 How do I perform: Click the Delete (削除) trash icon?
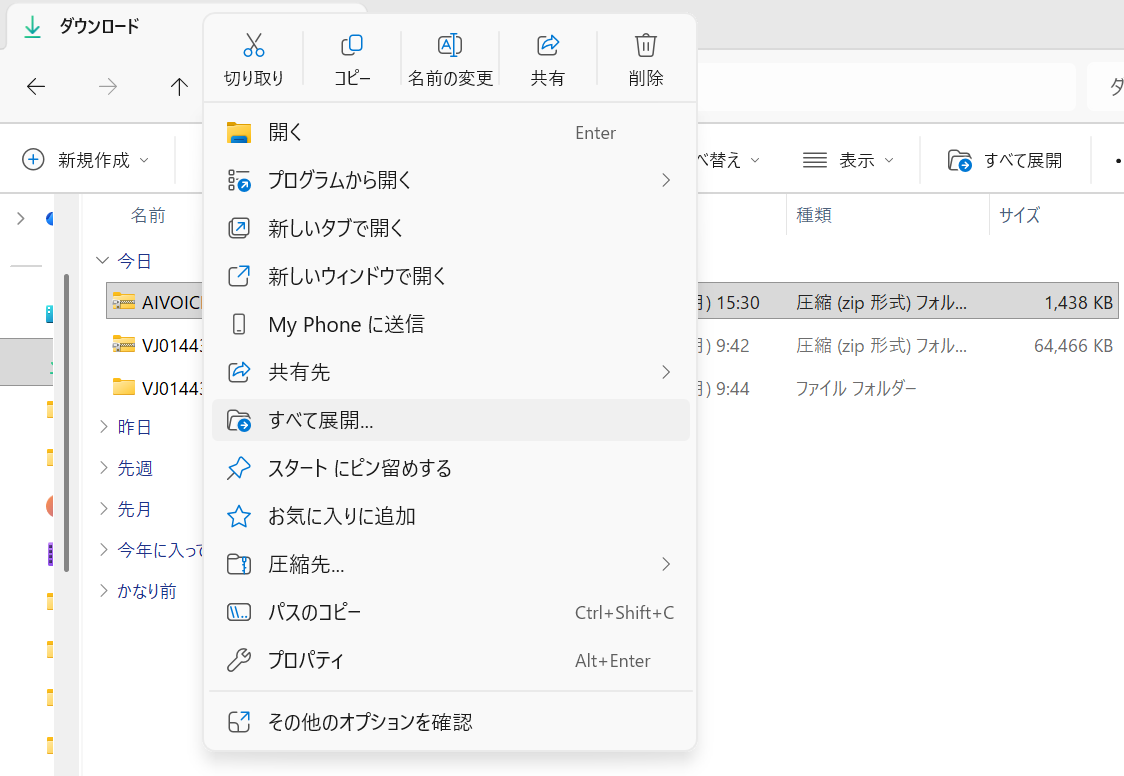646,46
